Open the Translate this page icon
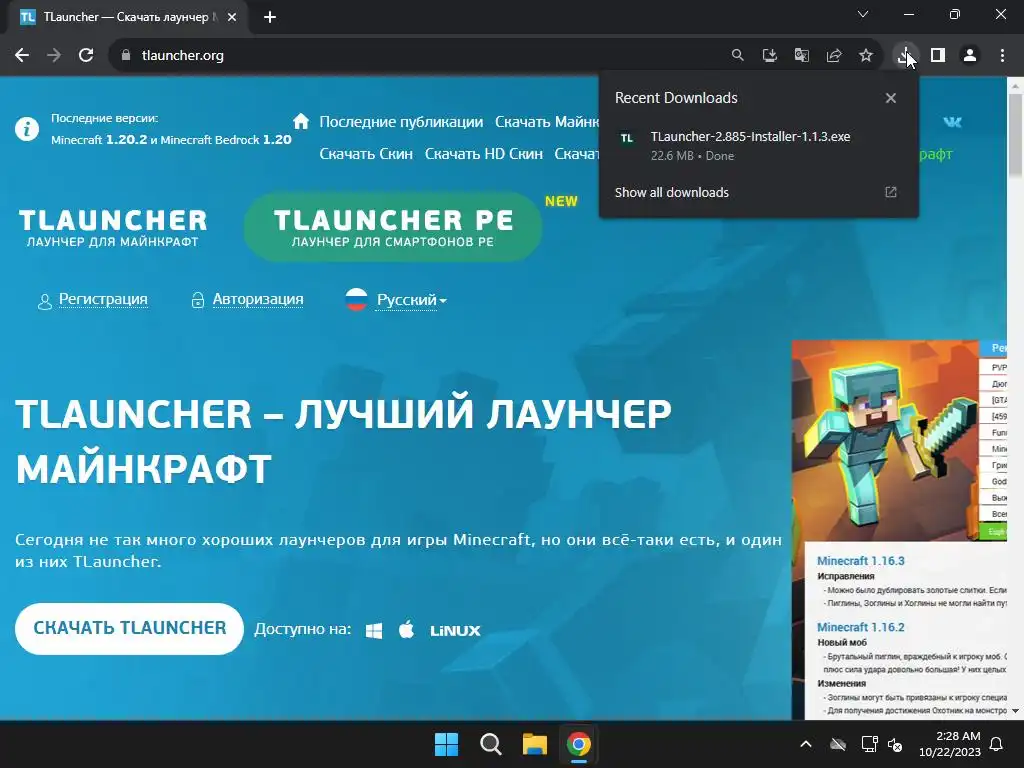This screenshot has width=1024, height=768. [801, 56]
